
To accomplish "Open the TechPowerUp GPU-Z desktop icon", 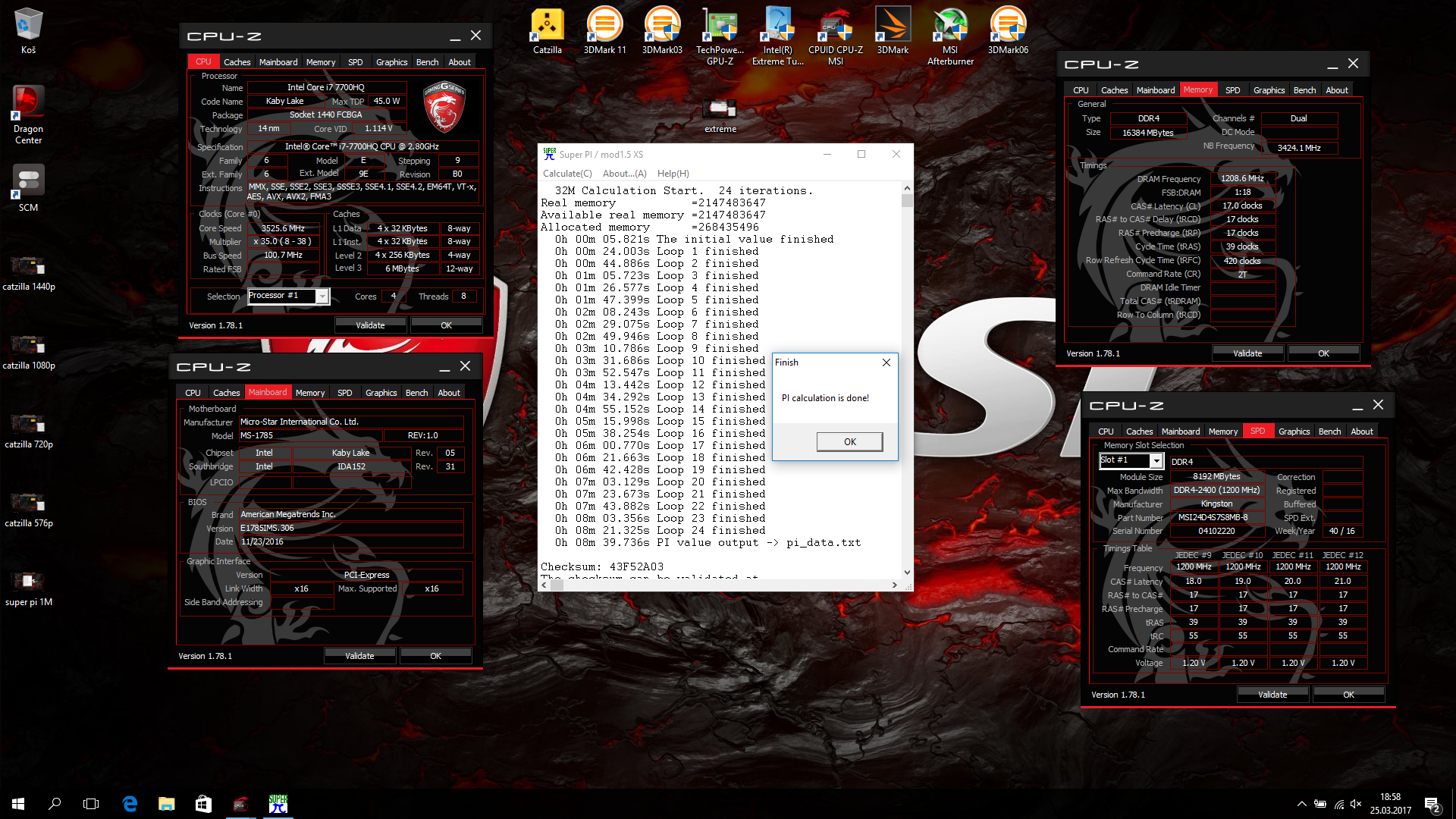I will point(720,36).
